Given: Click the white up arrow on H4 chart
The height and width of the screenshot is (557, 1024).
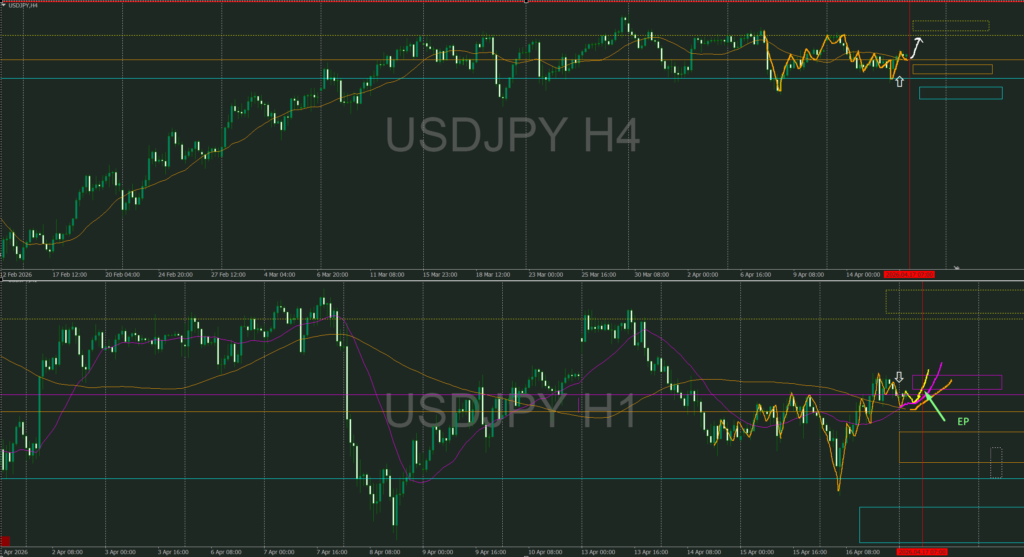Looking at the screenshot, I should pos(899,81).
